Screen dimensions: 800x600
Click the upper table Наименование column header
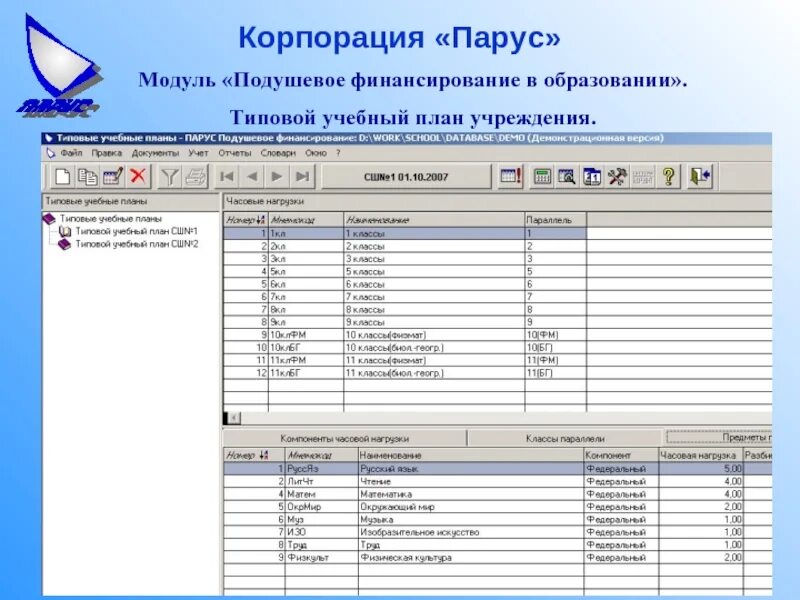[x=434, y=220]
